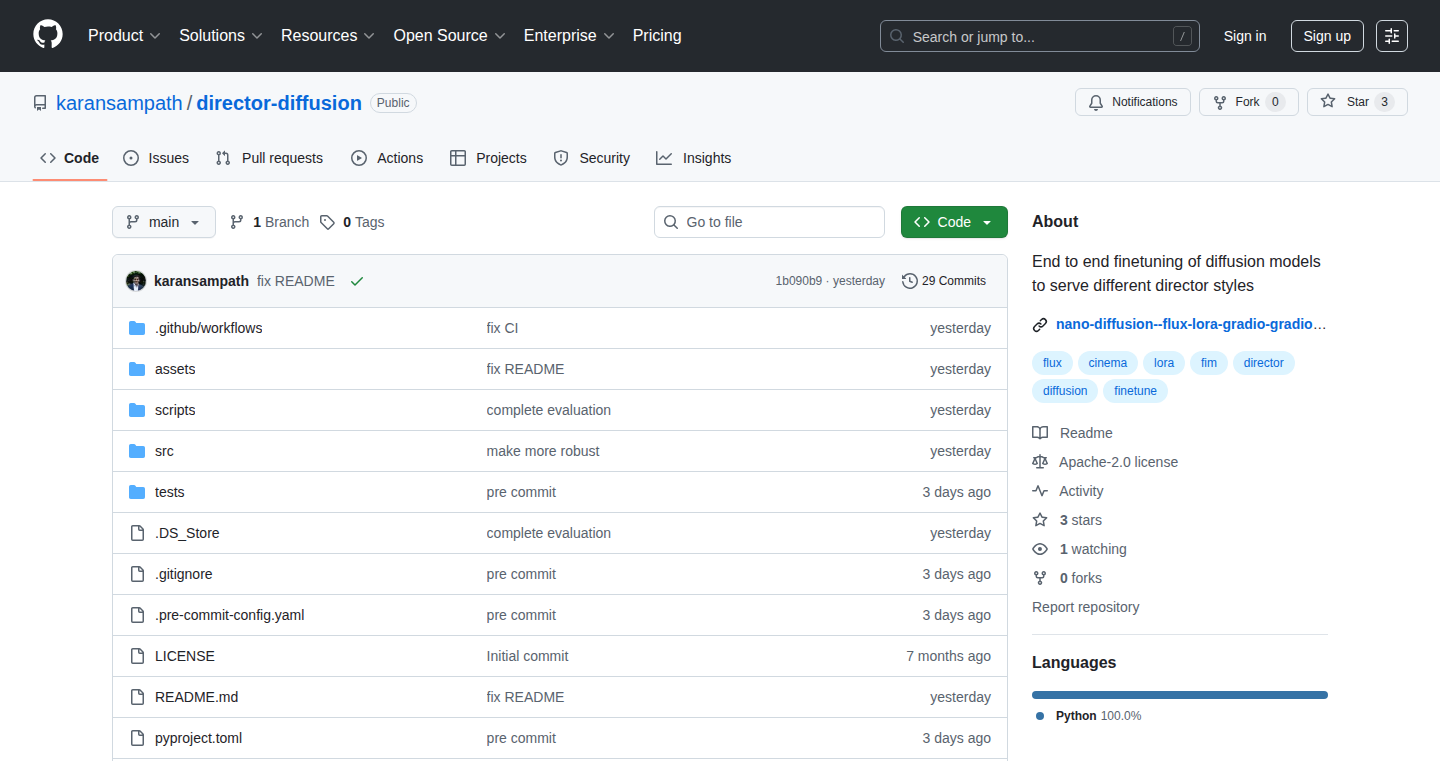Viewport: 1440px width, 761px height.
Task: View the 29 Commits history
Action: point(944,281)
